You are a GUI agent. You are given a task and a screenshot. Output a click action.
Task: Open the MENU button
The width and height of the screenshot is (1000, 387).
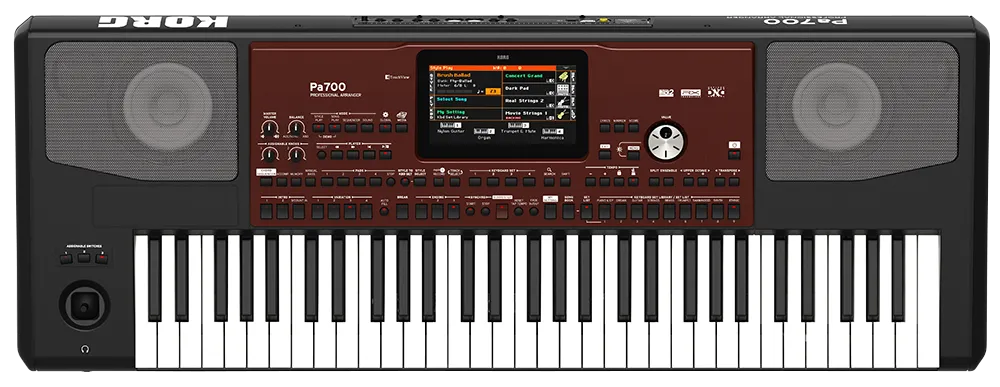point(633,155)
